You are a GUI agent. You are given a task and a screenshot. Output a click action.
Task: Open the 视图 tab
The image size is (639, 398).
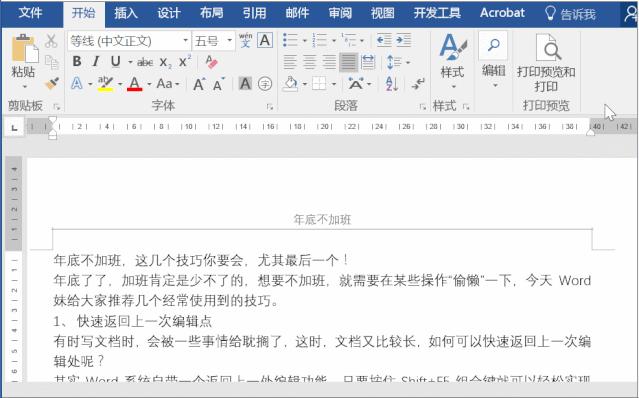pos(382,13)
